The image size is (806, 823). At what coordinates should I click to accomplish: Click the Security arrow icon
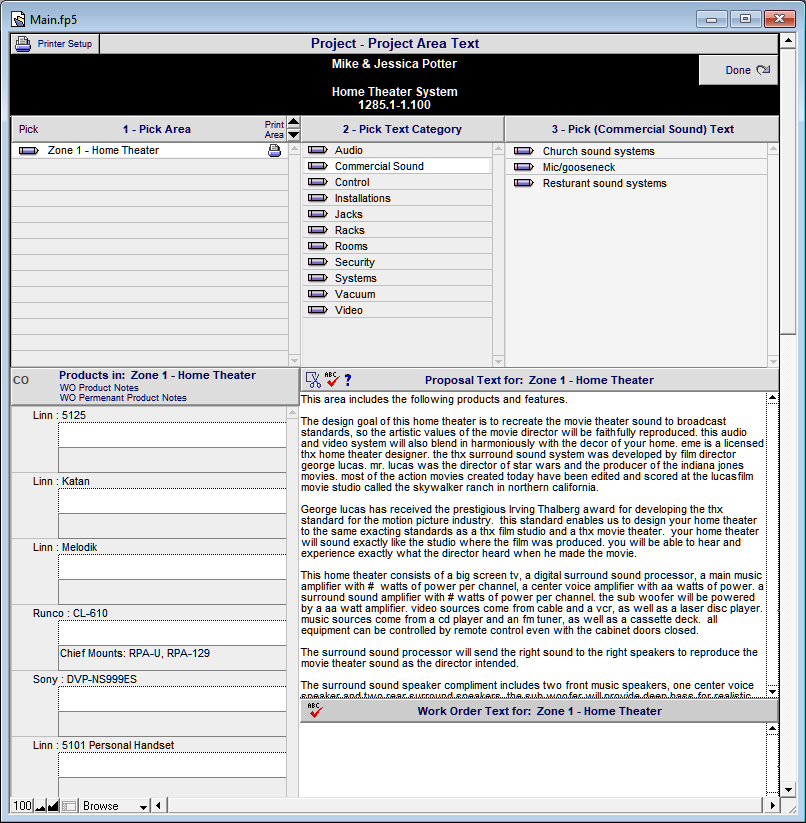(x=317, y=262)
